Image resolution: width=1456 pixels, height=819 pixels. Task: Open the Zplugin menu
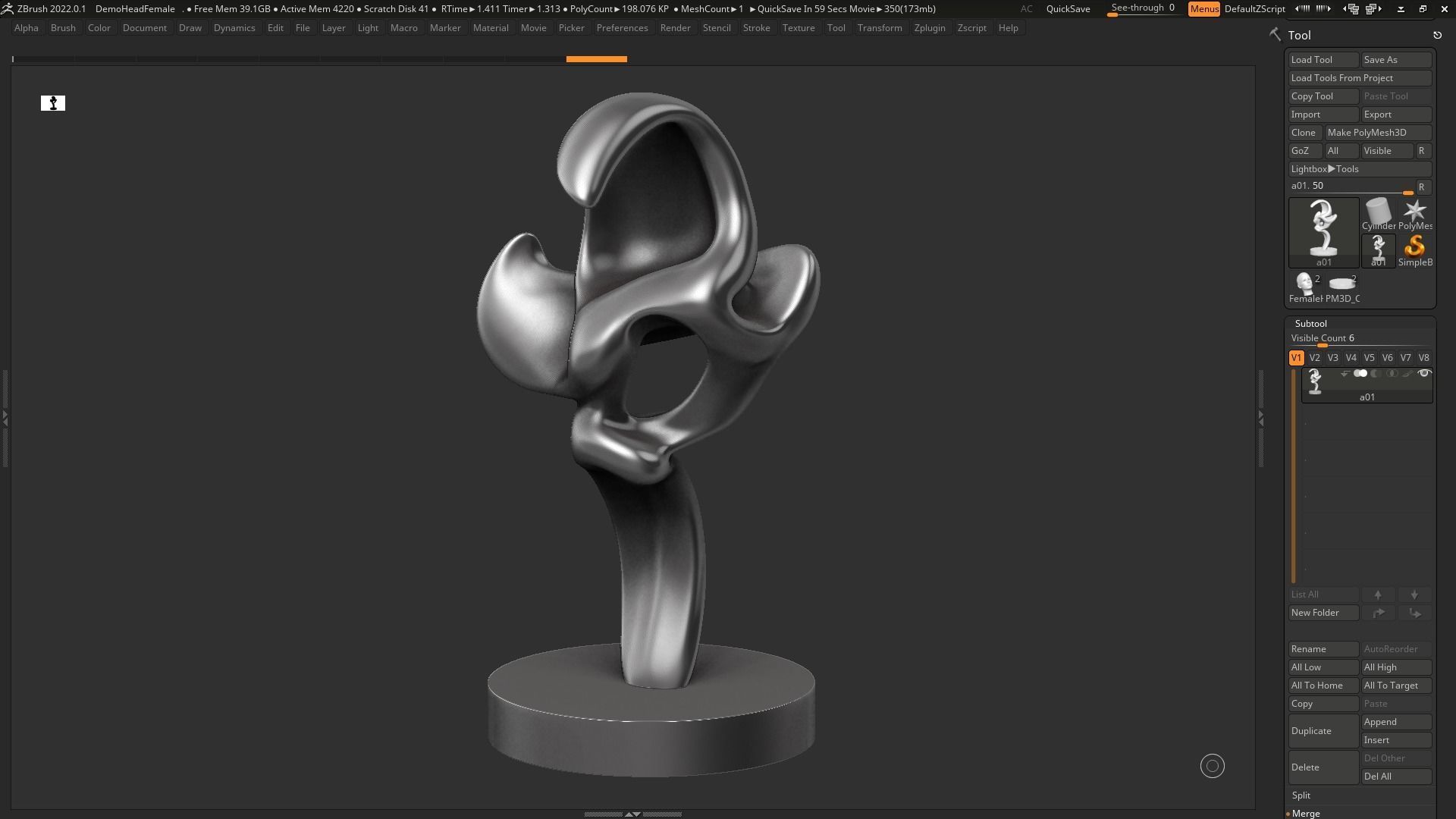[x=930, y=28]
